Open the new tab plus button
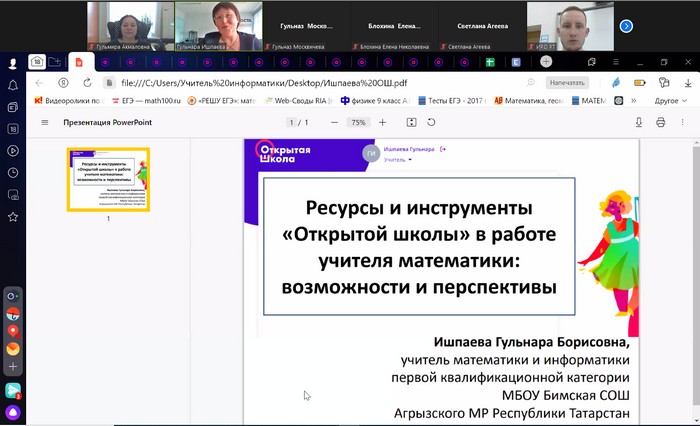700x426 pixels. (546, 62)
